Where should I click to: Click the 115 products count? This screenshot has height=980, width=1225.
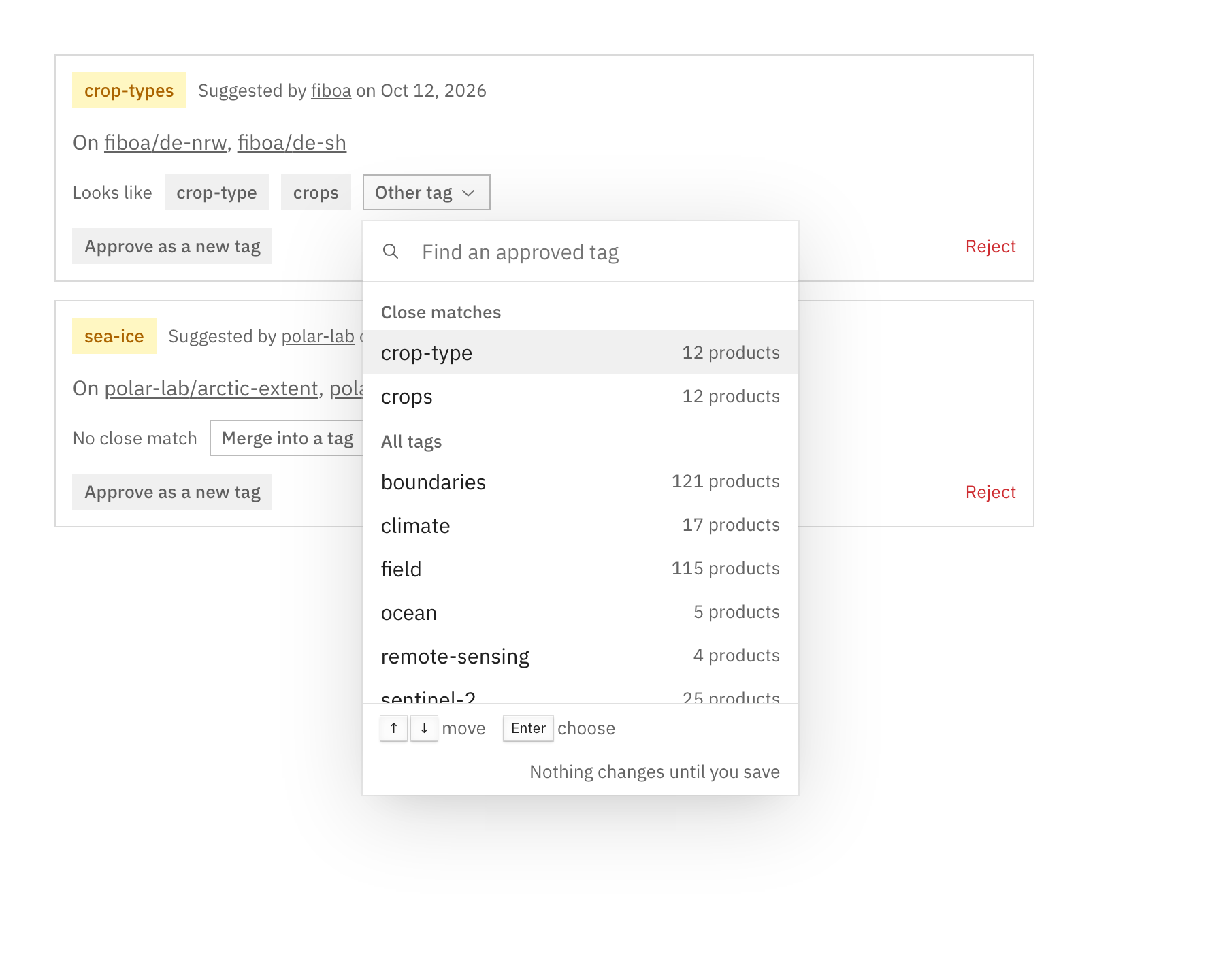pos(725,568)
